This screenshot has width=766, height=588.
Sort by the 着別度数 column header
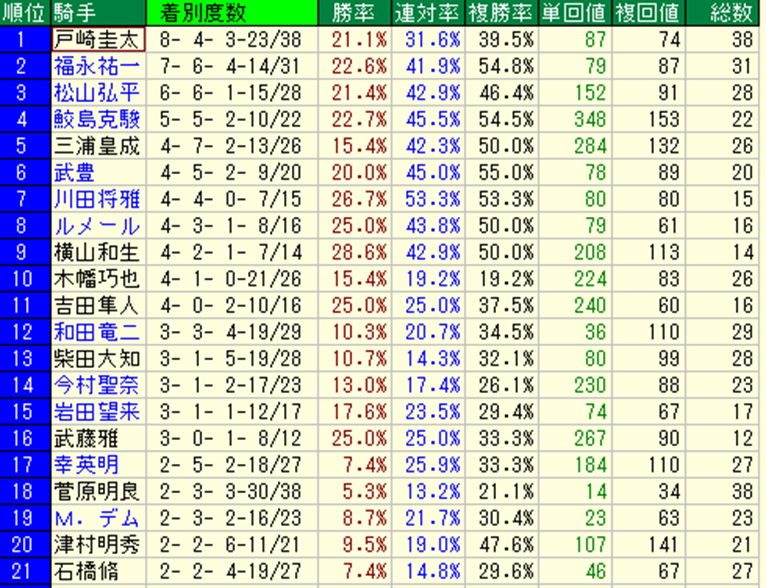point(232,13)
